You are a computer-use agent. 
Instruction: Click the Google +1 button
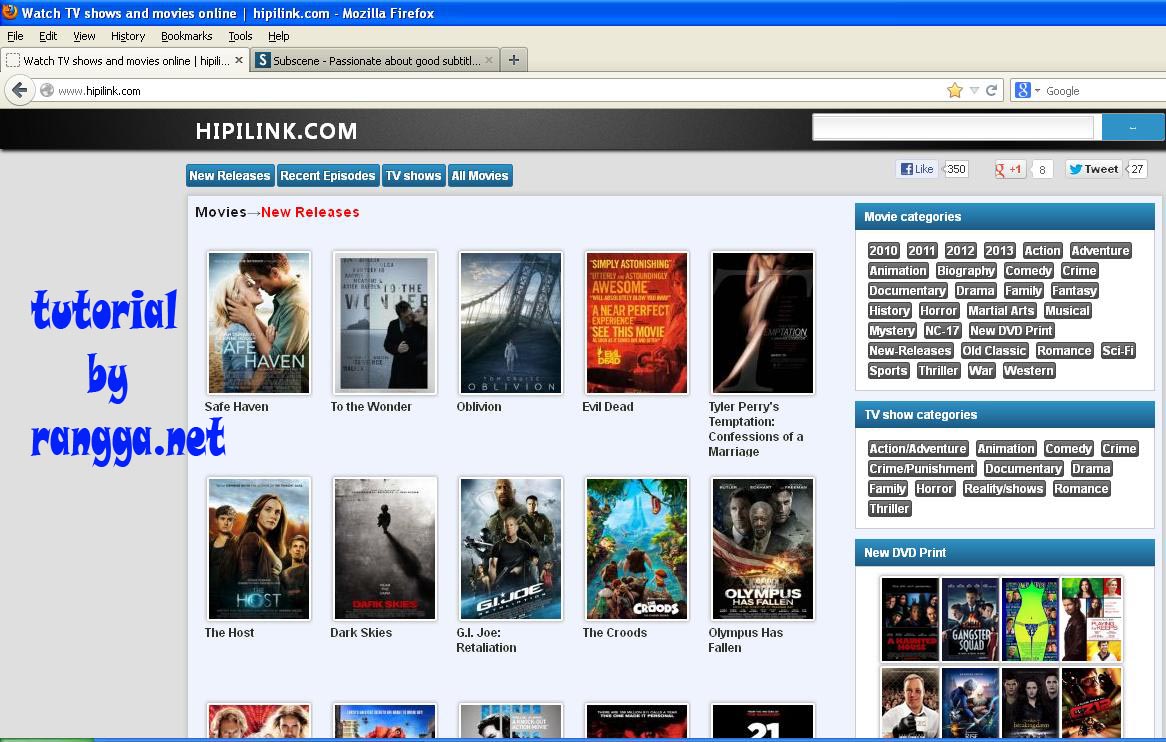coord(1009,169)
